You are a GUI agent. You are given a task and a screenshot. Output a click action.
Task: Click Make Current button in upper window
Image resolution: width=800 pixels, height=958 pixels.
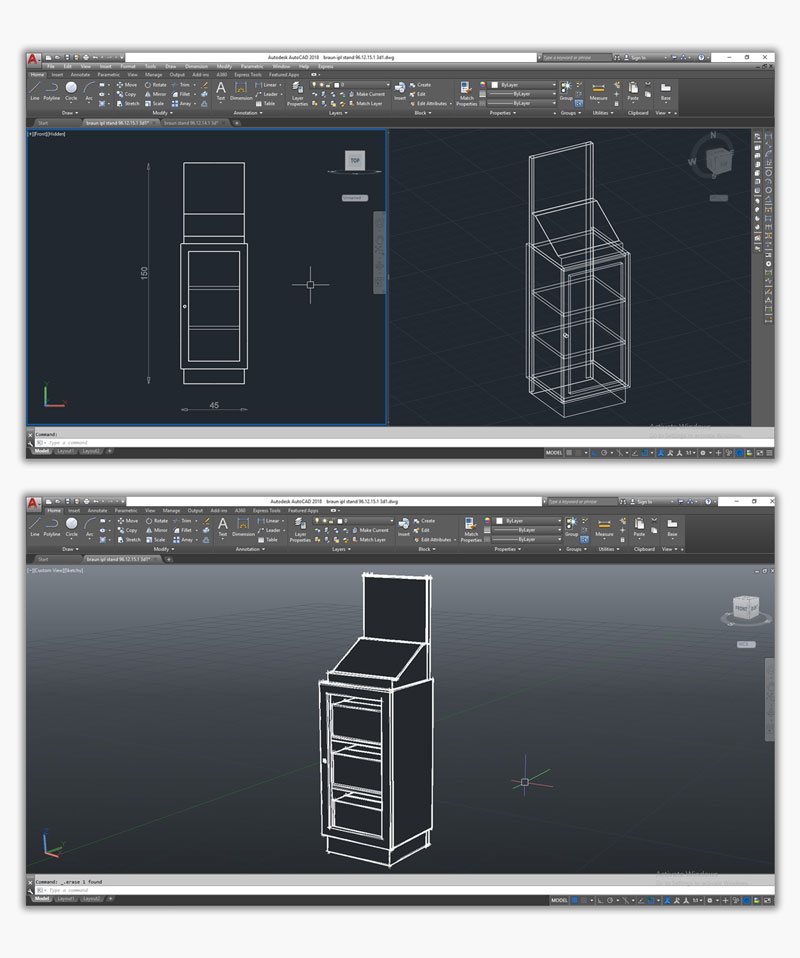[367, 94]
